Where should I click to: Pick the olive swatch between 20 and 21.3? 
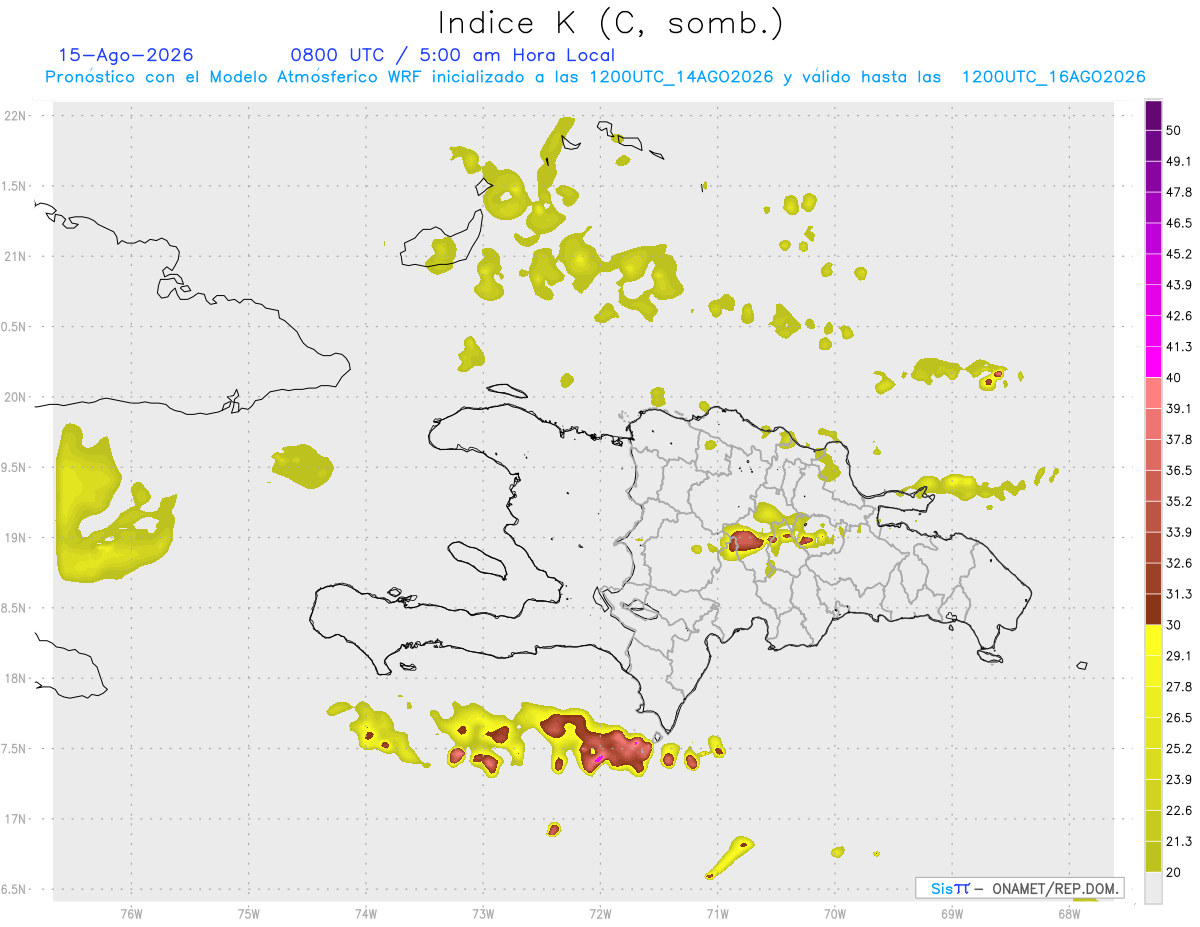[1154, 856]
